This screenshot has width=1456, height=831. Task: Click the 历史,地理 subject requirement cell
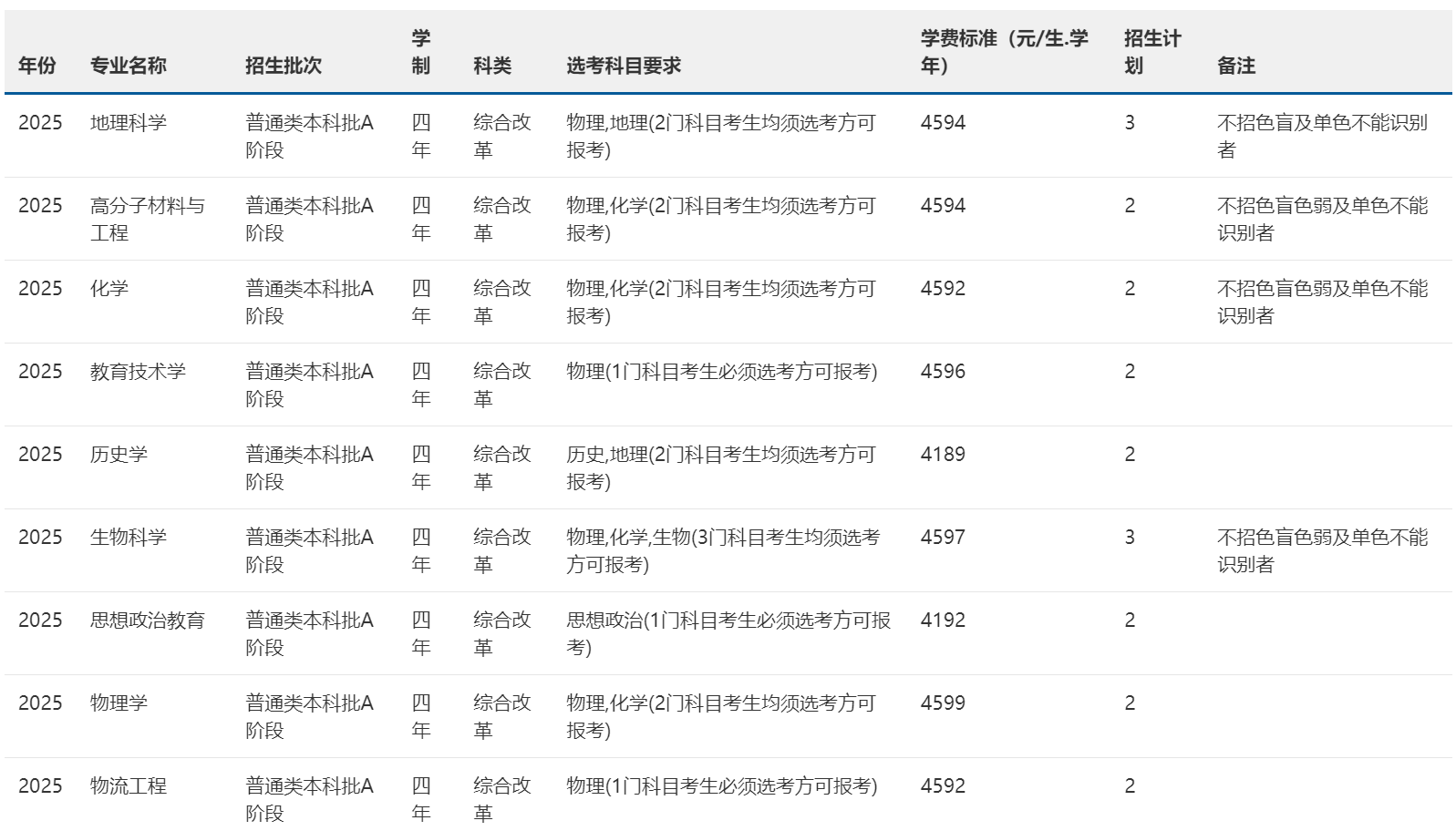click(x=720, y=467)
